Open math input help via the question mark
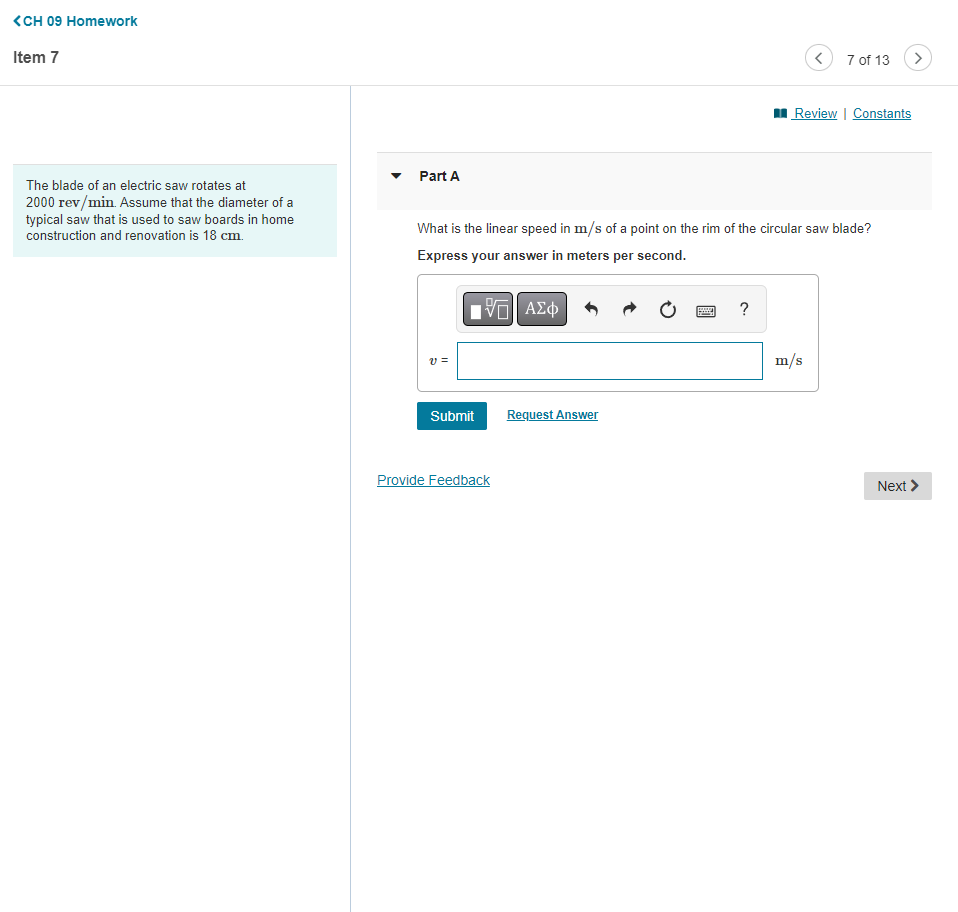This screenshot has height=912, width=958. [x=744, y=309]
